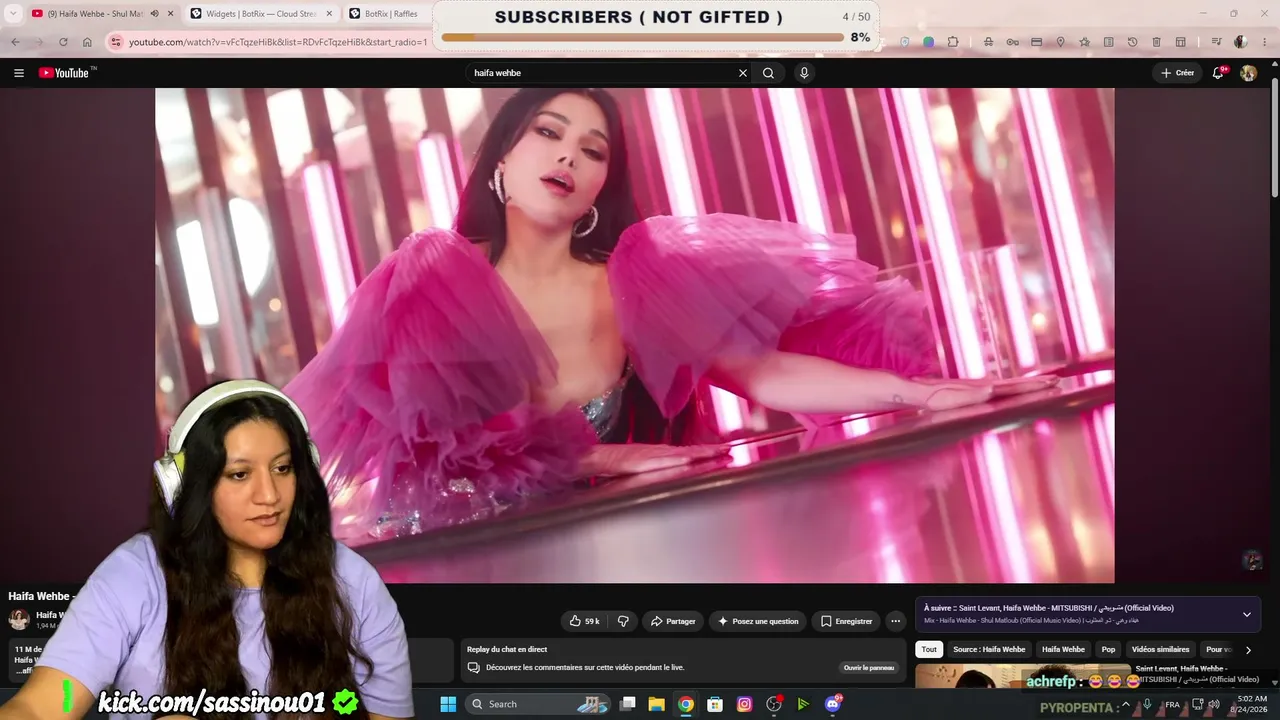
Task: Open the media control music-note icon
Action: pyautogui.click(x=1216, y=42)
